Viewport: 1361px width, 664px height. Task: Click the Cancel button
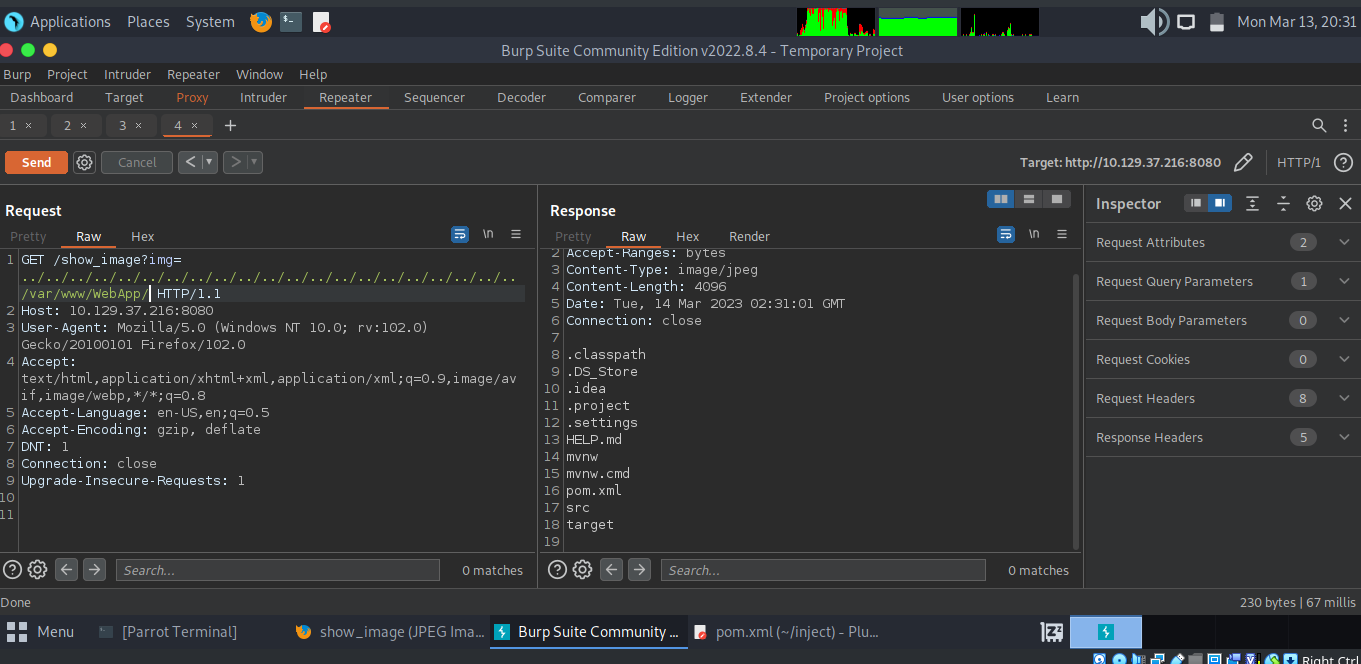point(137,162)
